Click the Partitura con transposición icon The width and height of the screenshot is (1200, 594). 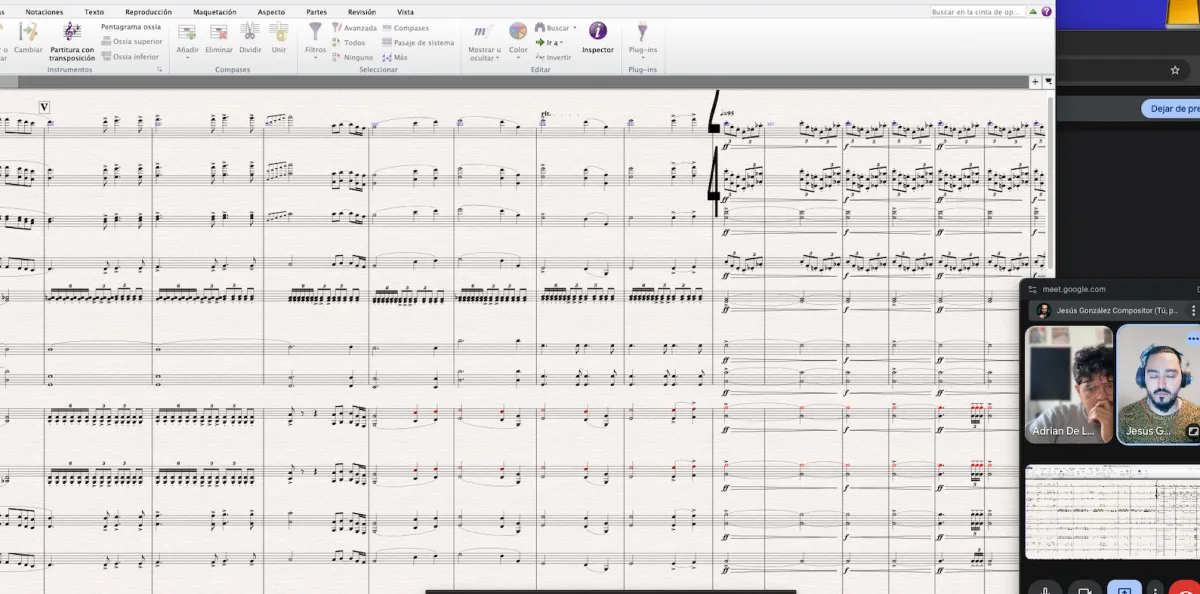(x=72, y=32)
